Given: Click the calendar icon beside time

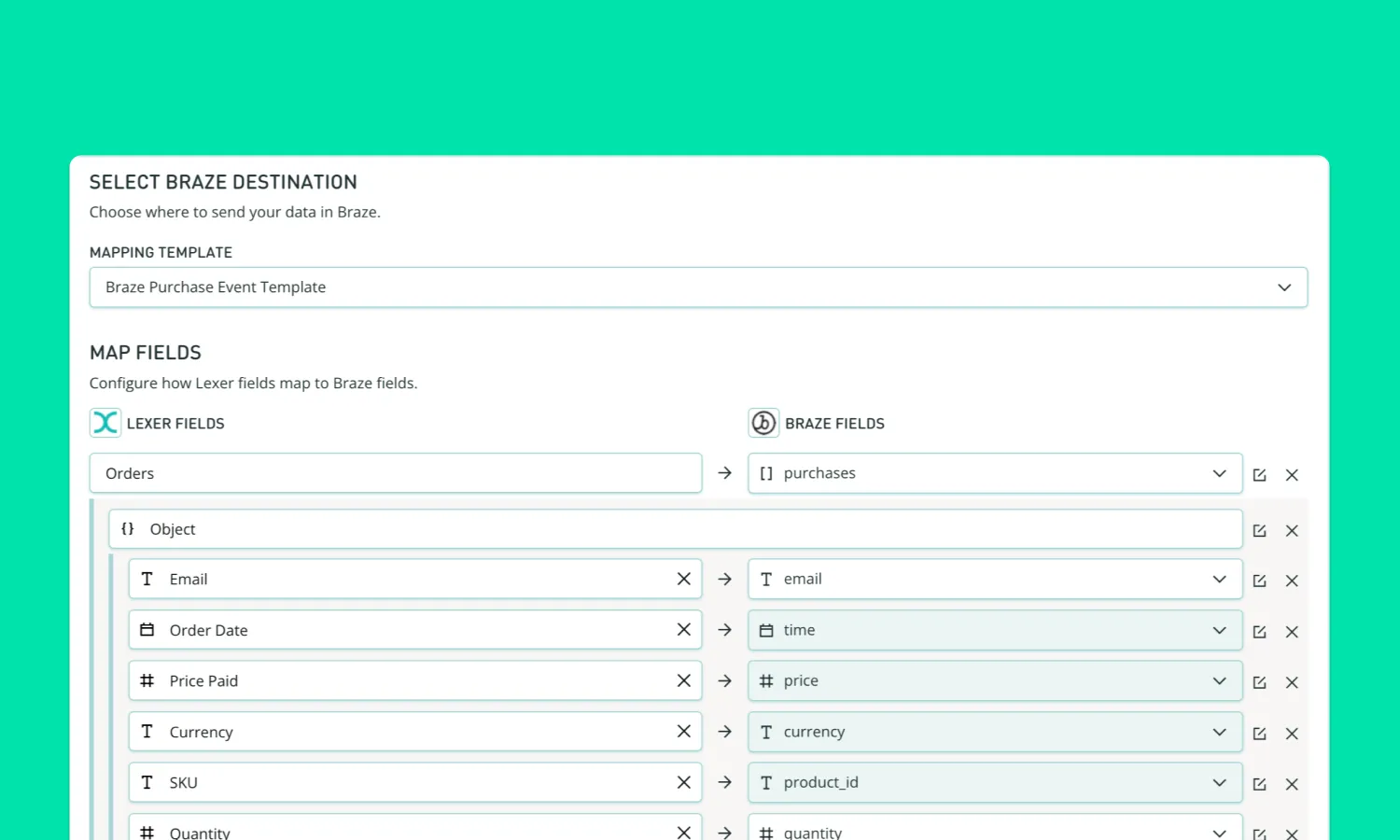Looking at the screenshot, I should (x=766, y=631).
